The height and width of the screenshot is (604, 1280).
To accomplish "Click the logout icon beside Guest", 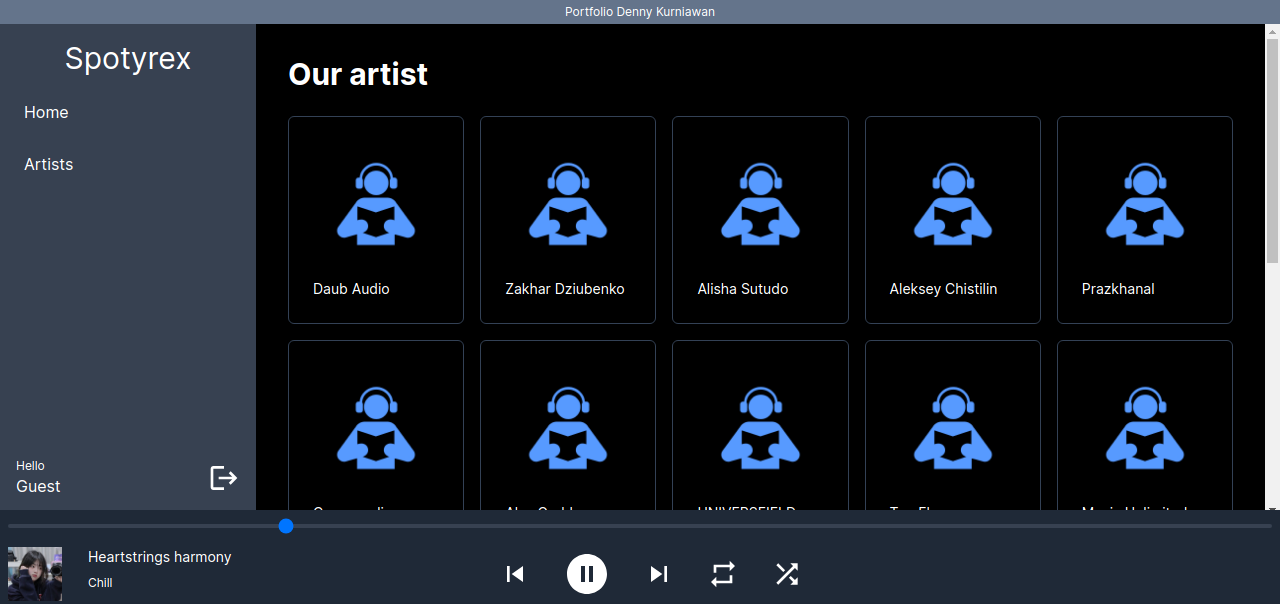I will pos(223,478).
